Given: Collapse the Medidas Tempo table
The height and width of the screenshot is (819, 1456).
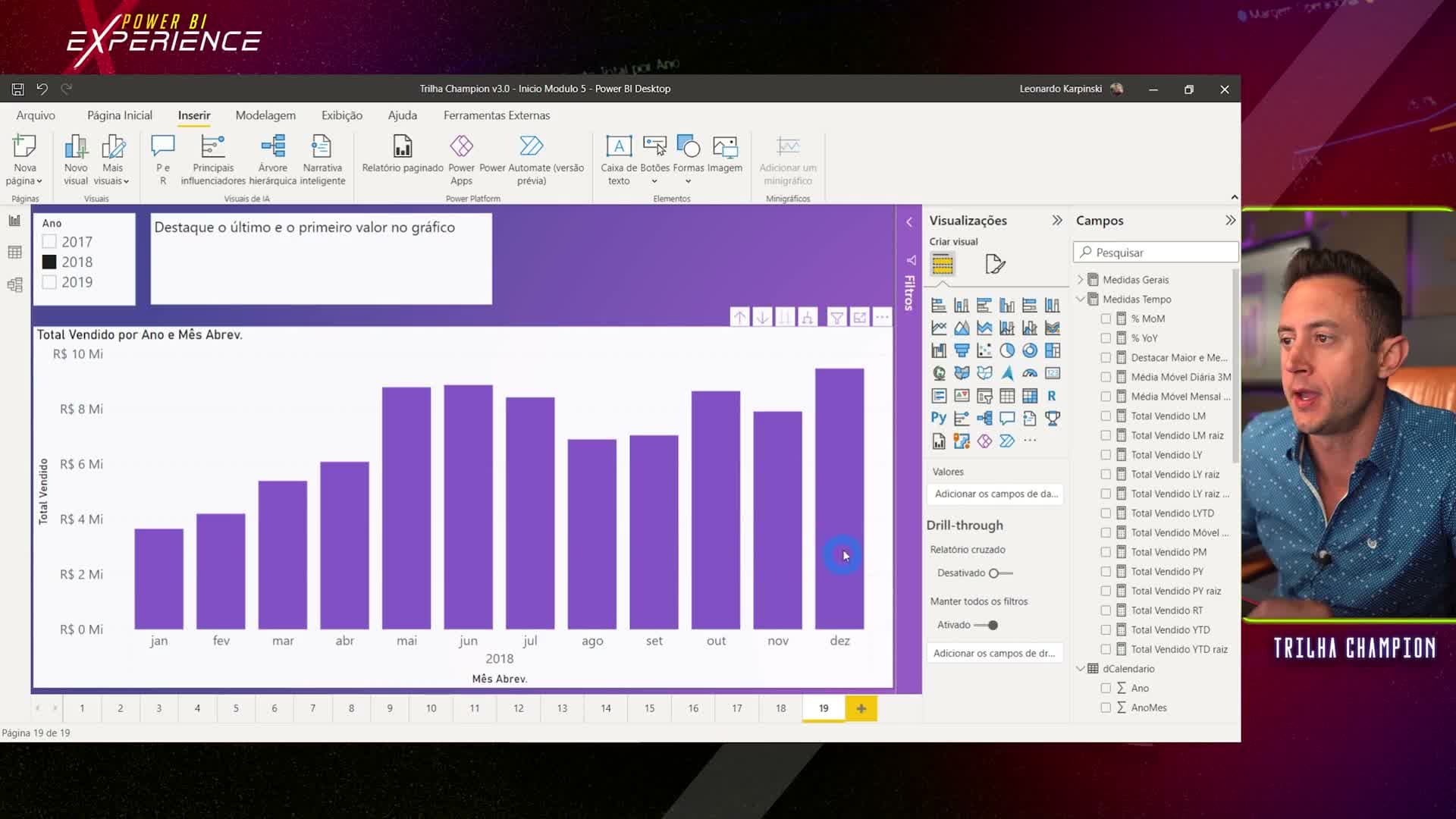Looking at the screenshot, I should [1081, 300].
